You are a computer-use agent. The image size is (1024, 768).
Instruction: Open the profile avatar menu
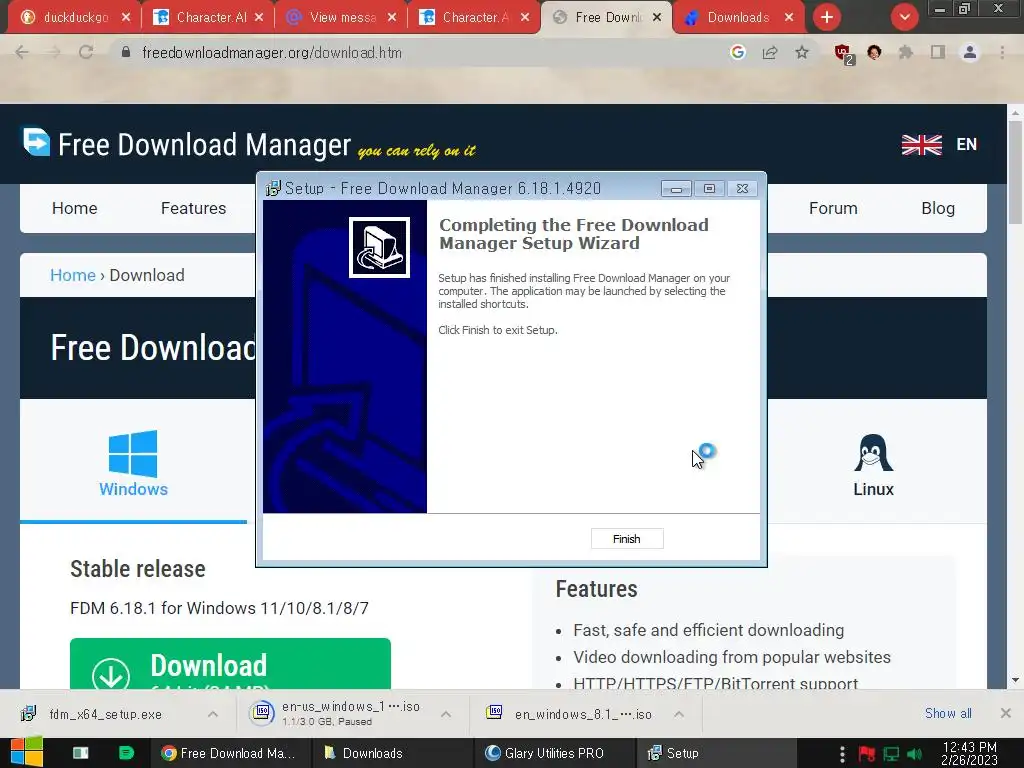[x=970, y=53]
